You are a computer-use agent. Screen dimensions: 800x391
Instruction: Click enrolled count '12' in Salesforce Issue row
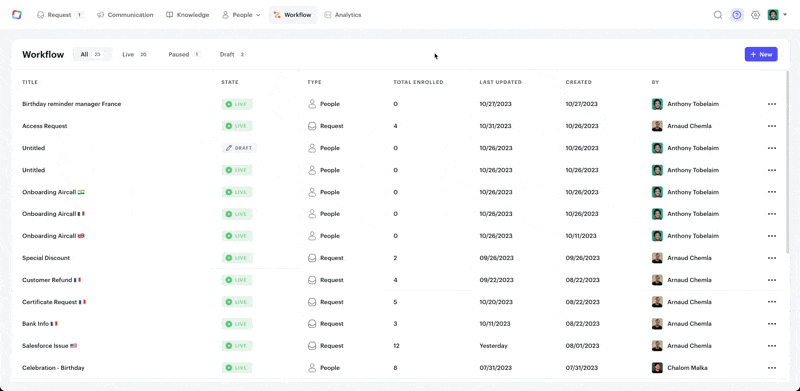[396, 346]
